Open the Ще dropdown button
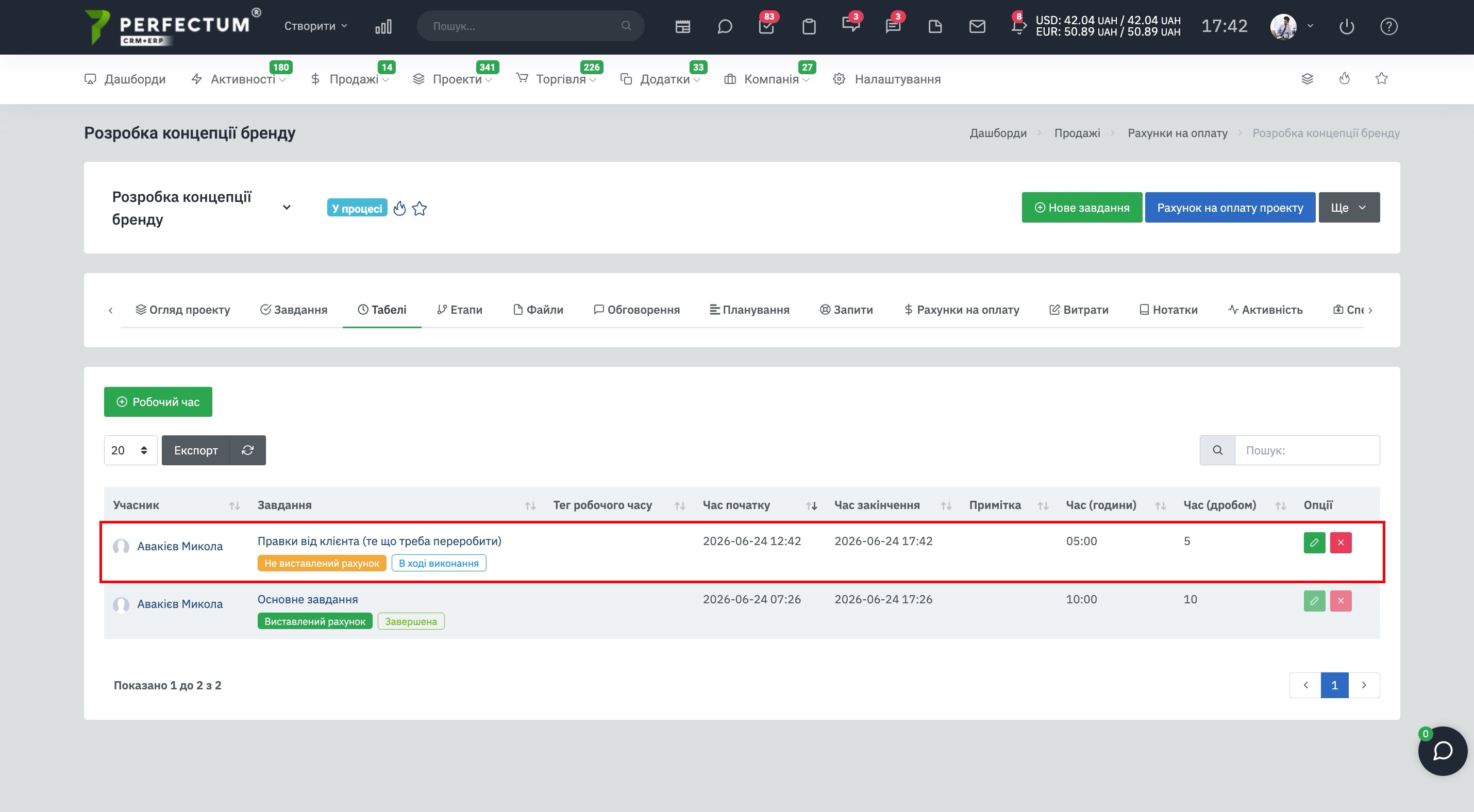The height and width of the screenshot is (812, 1474). (1349, 207)
